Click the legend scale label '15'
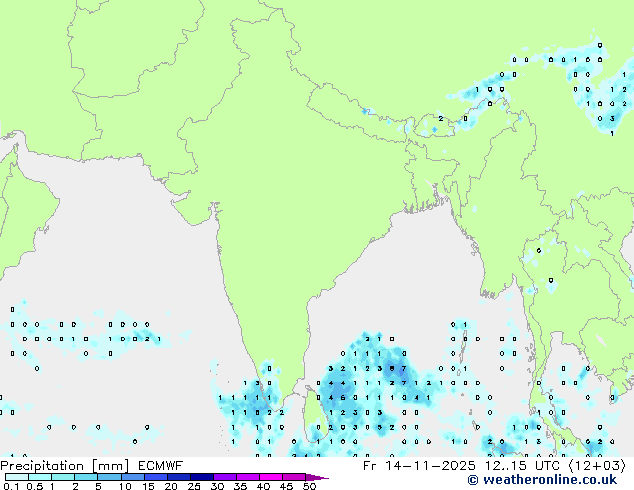This screenshot has height=490, width=634. 148,486
